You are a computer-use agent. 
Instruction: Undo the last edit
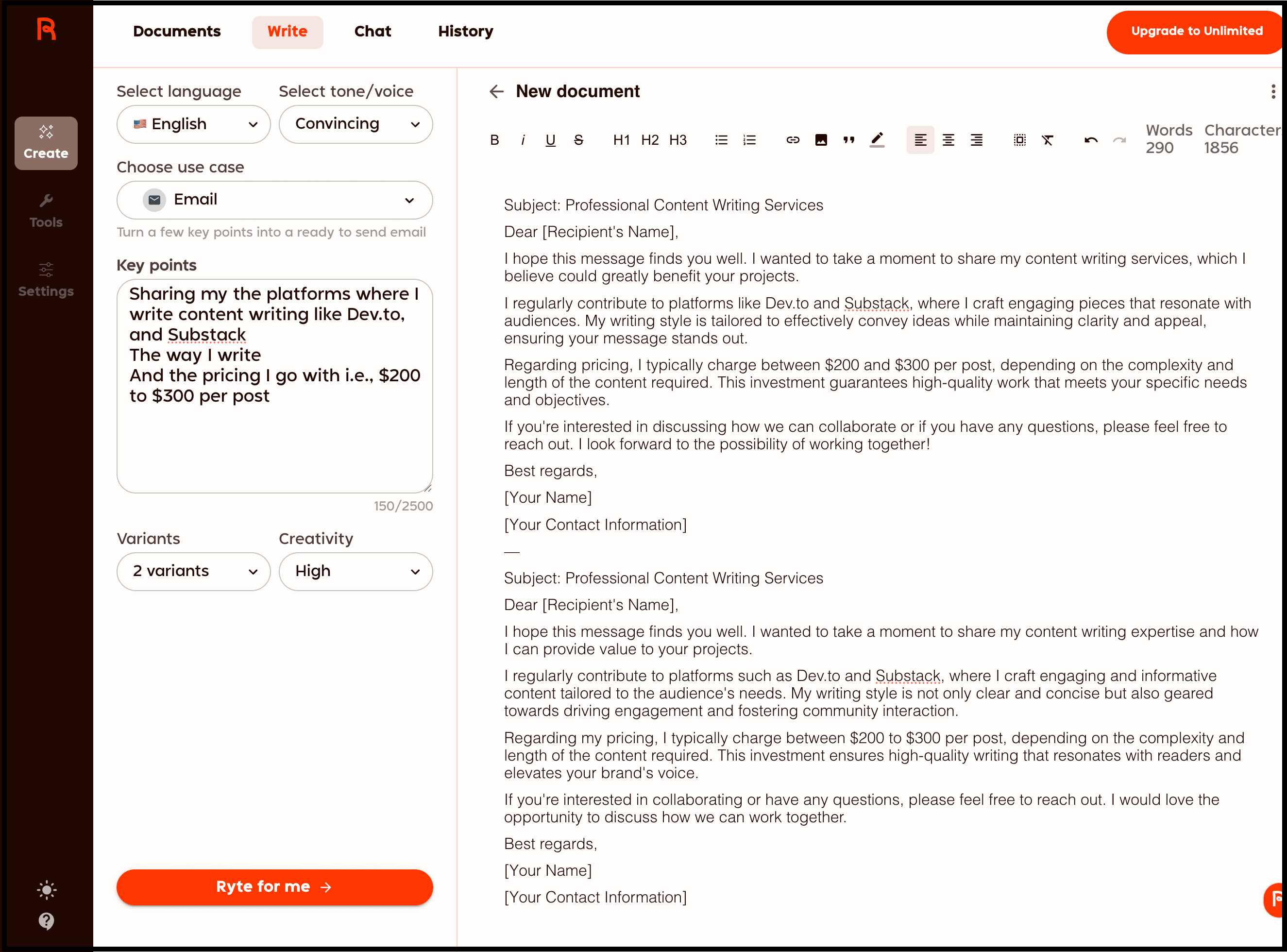point(1091,140)
